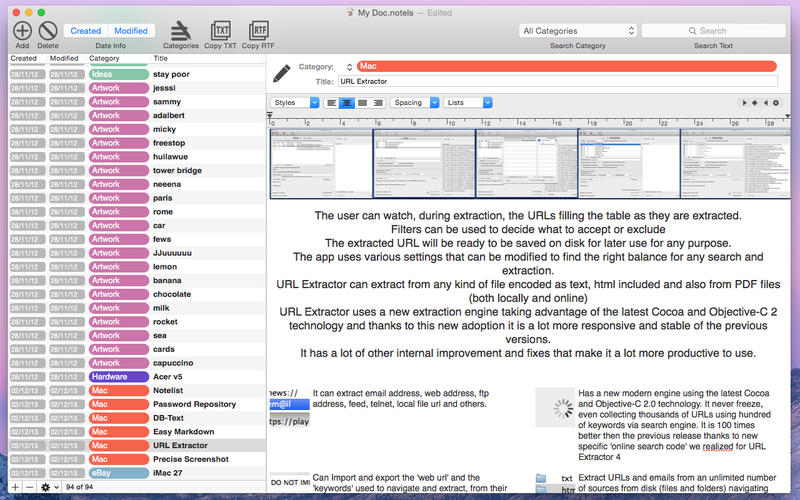Click the decimal tab stop icon
Image resolution: width=800 pixels, height=500 pixels.
(x=776, y=103)
